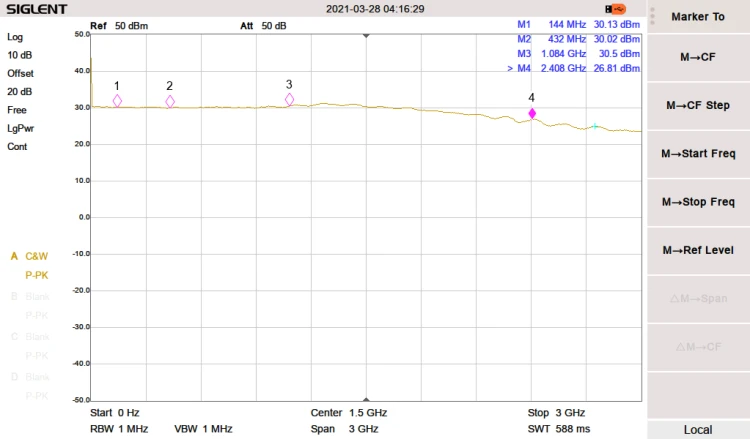Image resolution: width=750 pixels, height=439 pixels.
Task: Select marker 1 diamond on trace
Action: point(117,101)
